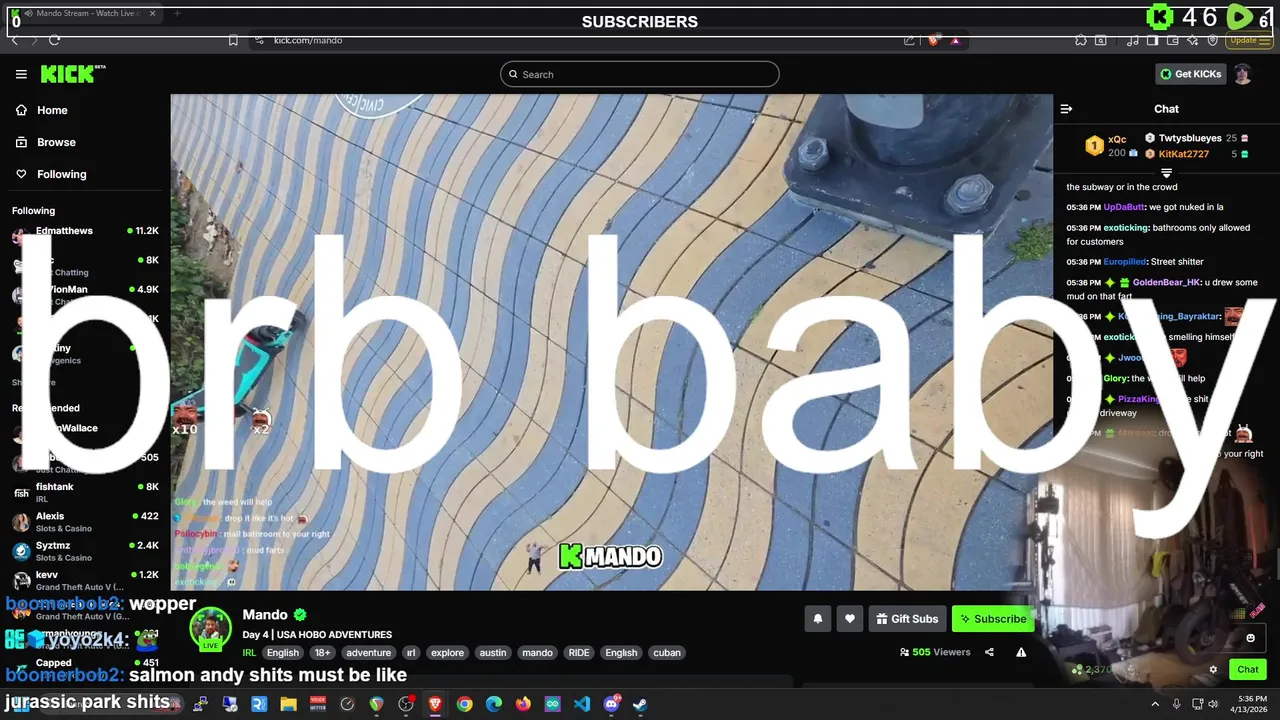The image size is (1280, 720).
Task: Click GoldenBear_HK username in chat
Action: coord(1166,283)
